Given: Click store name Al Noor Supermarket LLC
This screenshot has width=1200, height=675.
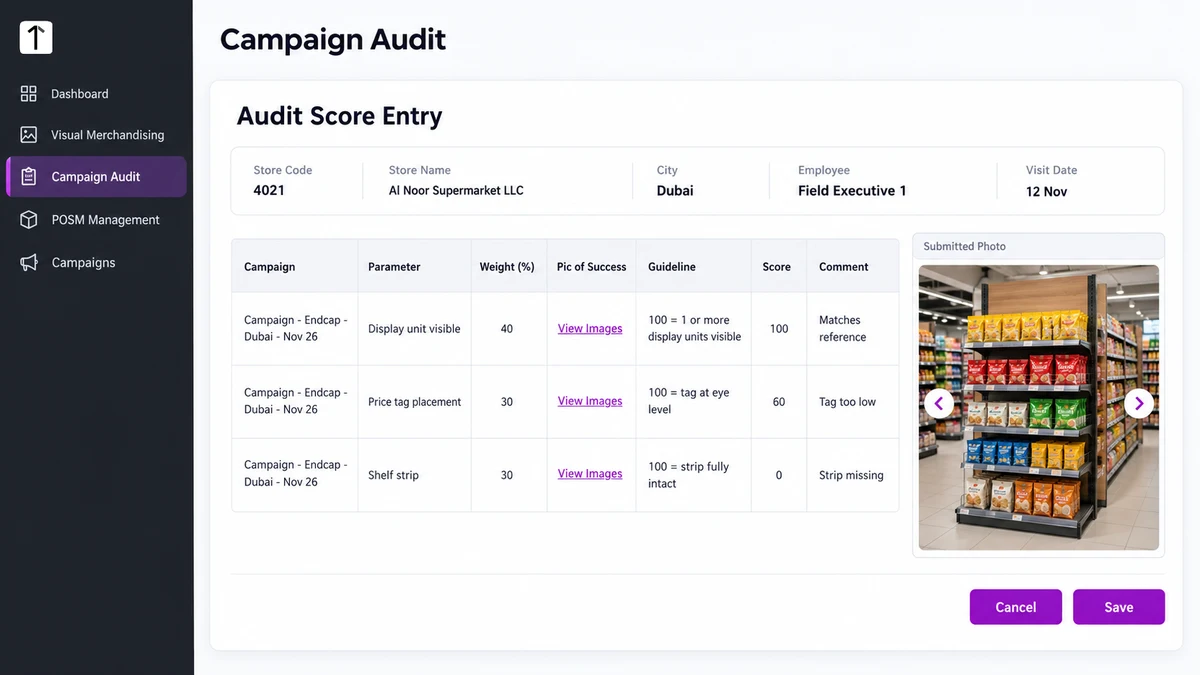Looking at the screenshot, I should tap(456, 190).
